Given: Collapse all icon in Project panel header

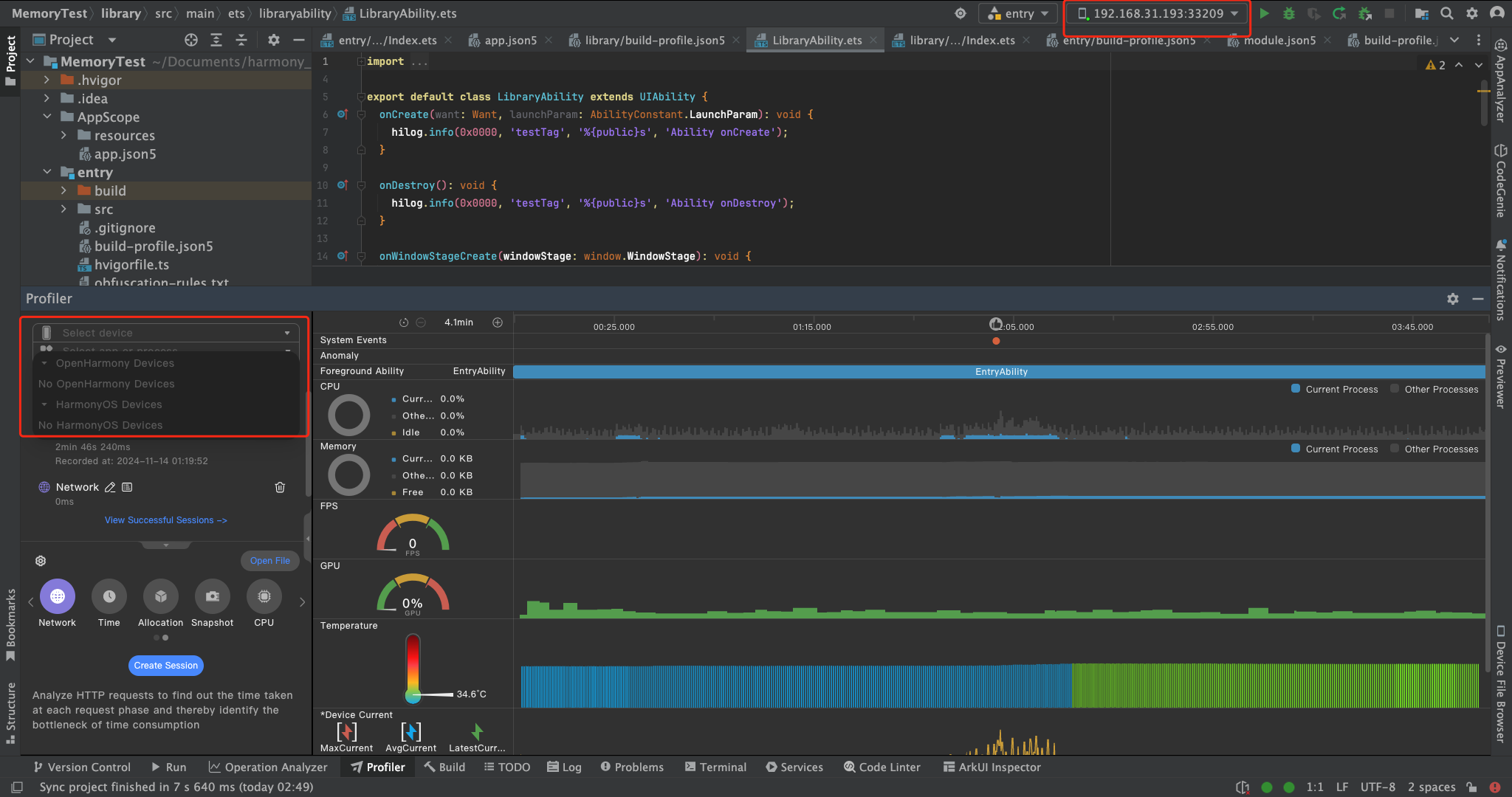Looking at the screenshot, I should [x=241, y=40].
